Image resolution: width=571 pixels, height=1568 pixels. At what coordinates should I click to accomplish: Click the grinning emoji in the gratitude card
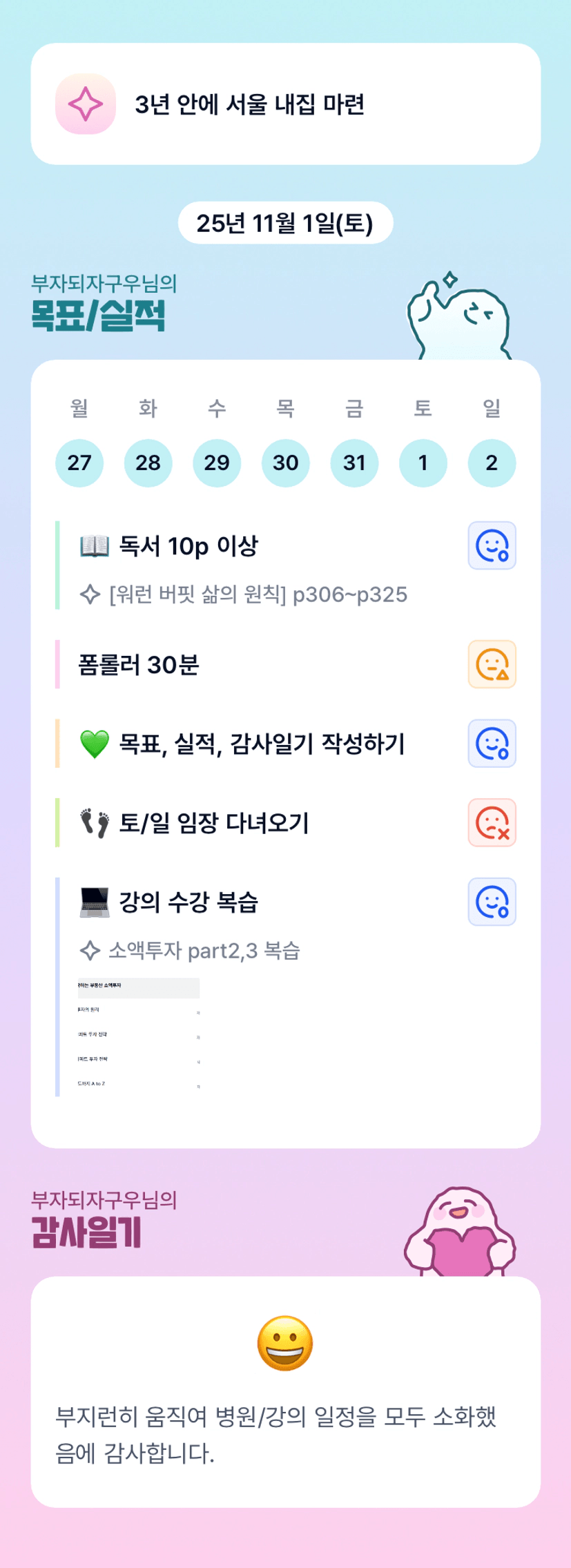pos(285,1343)
